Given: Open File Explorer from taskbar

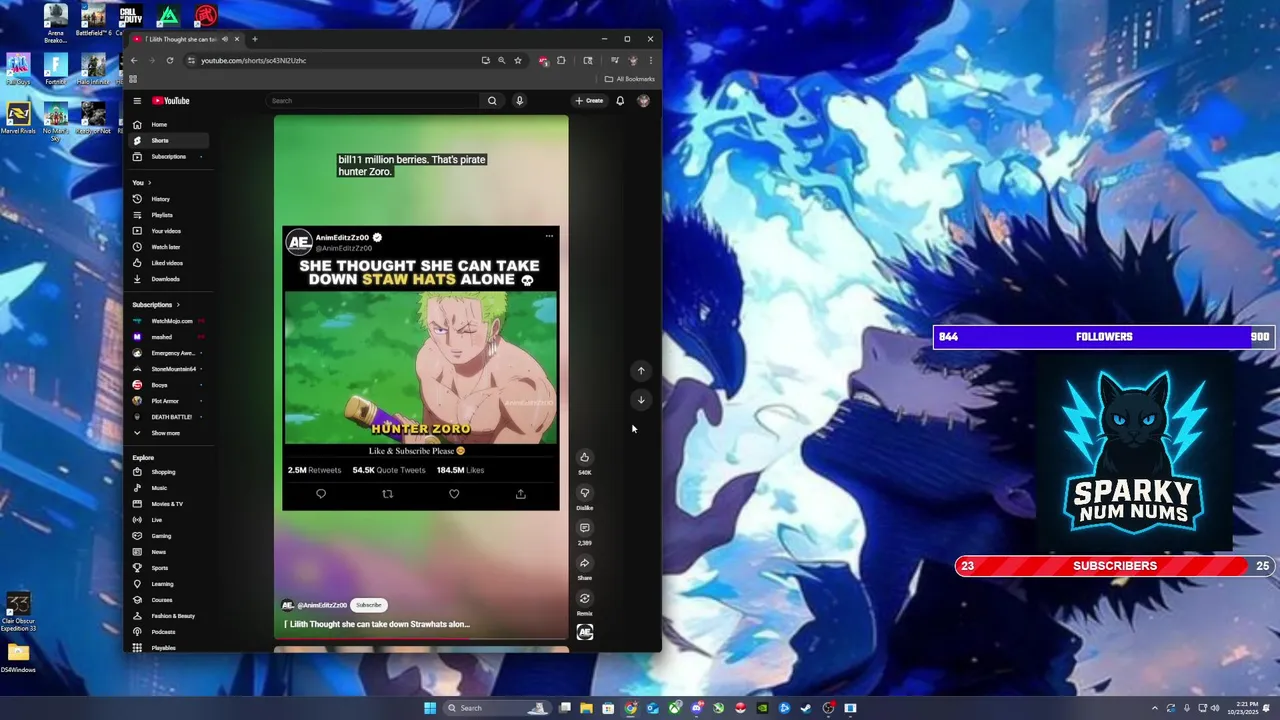Looking at the screenshot, I should (x=586, y=708).
